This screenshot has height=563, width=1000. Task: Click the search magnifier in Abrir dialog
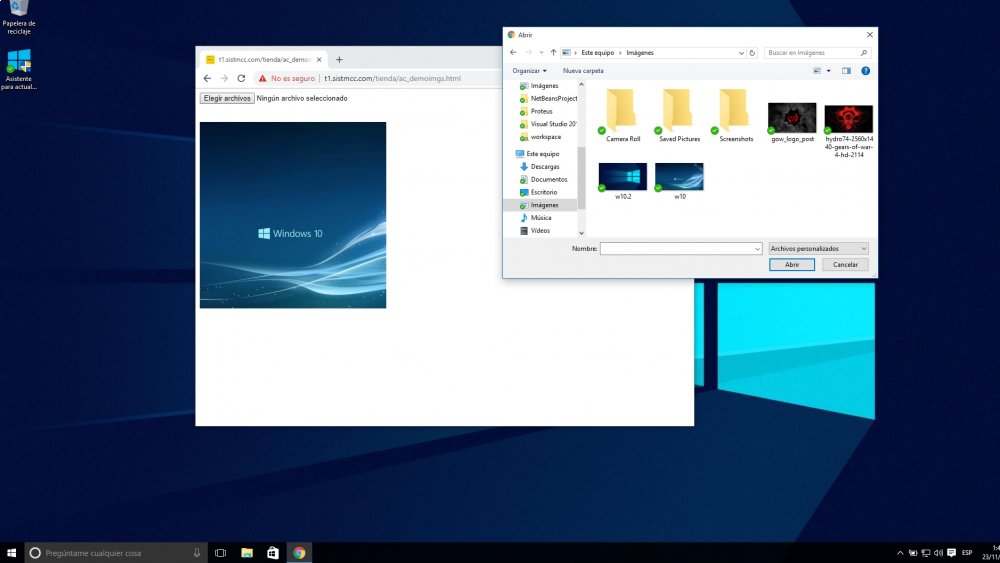coord(864,53)
